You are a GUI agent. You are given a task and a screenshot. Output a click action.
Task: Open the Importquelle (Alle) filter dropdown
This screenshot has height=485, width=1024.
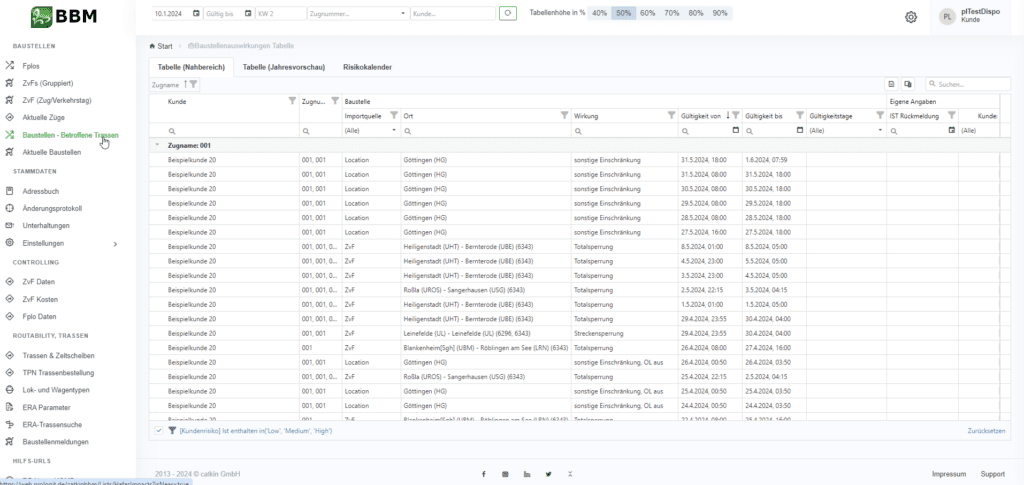371,130
